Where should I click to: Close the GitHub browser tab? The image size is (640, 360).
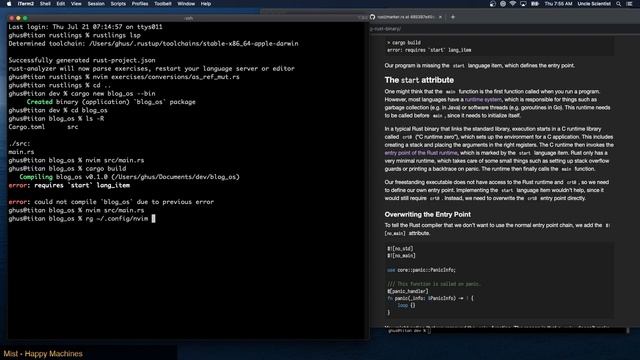point(440,17)
